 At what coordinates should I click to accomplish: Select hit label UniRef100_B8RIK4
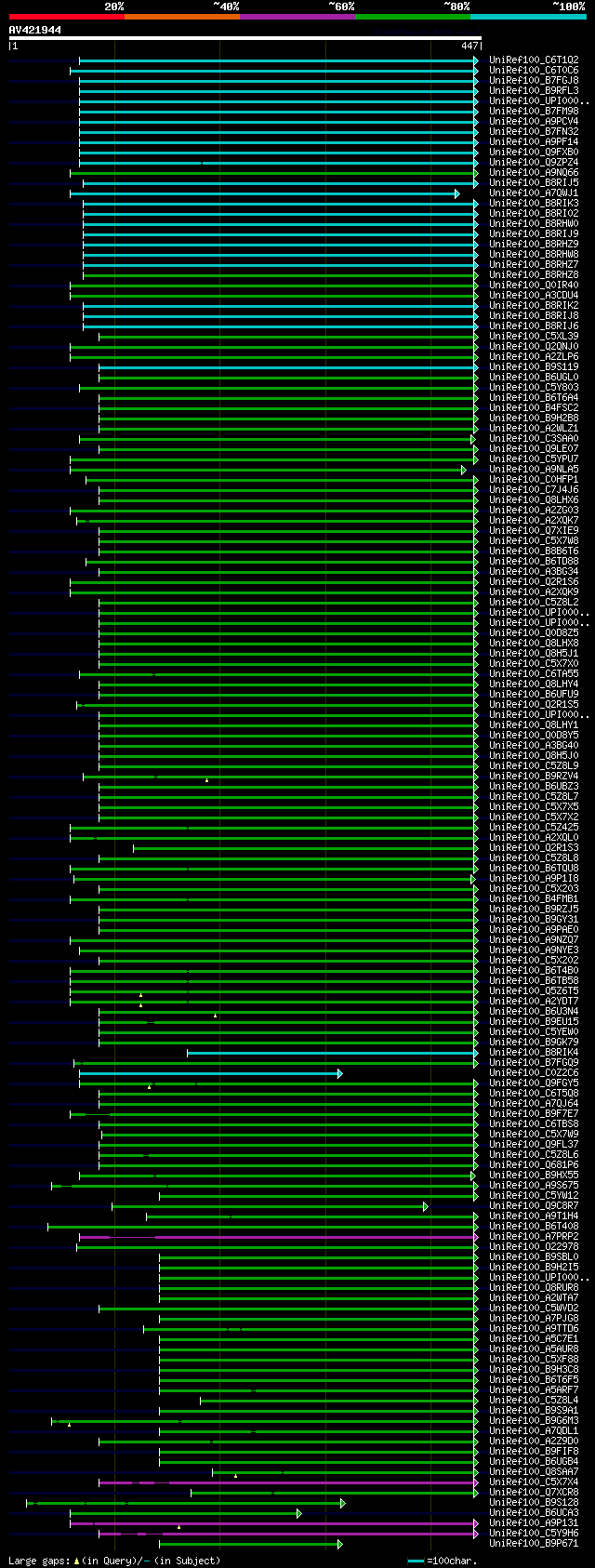534,1052
